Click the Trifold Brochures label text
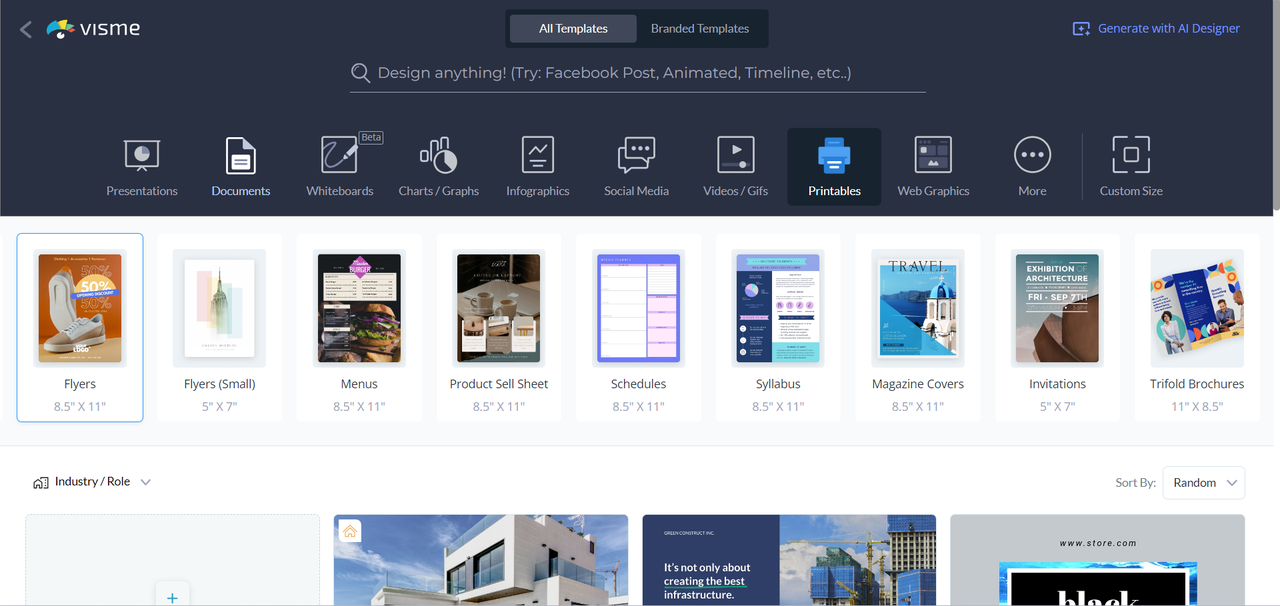Screen dimensions: 1280x606 tap(1197, 384)
